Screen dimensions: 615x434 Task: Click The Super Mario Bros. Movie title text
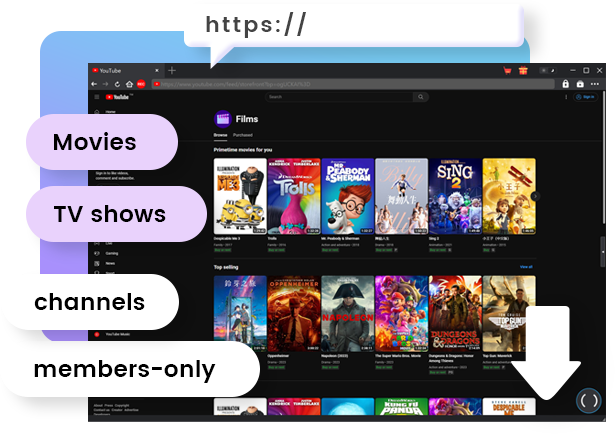[398, 356]
